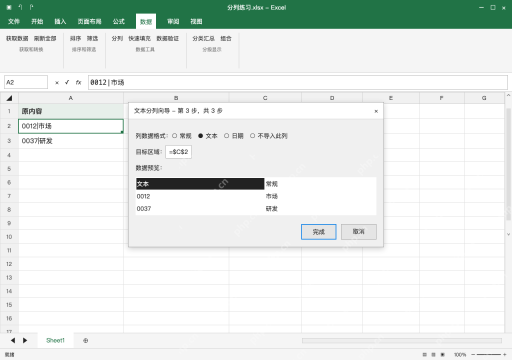Zoom out with the minus icon
512x360 pixels.
(x=473, y=355)
